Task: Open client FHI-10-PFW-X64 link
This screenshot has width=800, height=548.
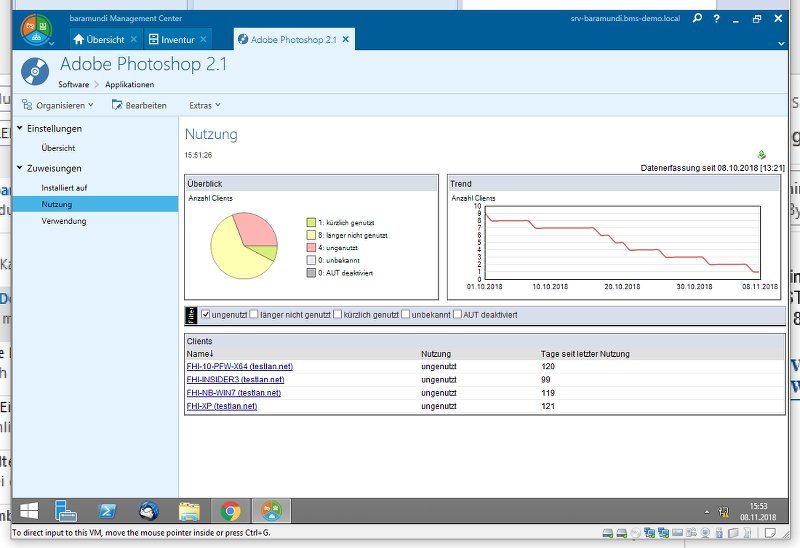Action: (240, 366)
